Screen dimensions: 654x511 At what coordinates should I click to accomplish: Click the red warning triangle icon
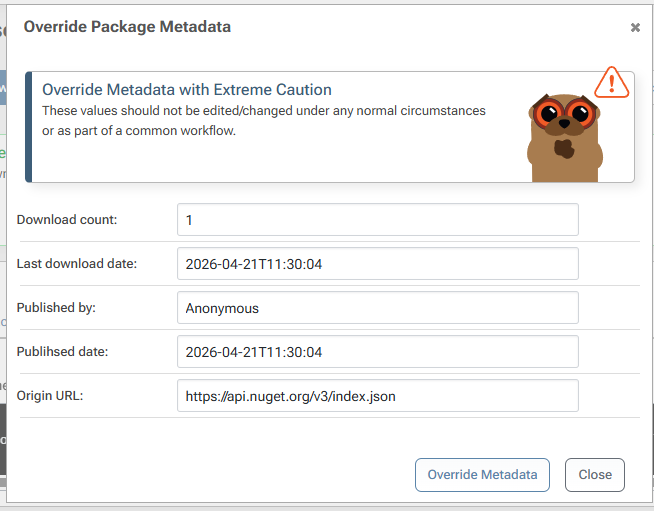pos(611,82)
